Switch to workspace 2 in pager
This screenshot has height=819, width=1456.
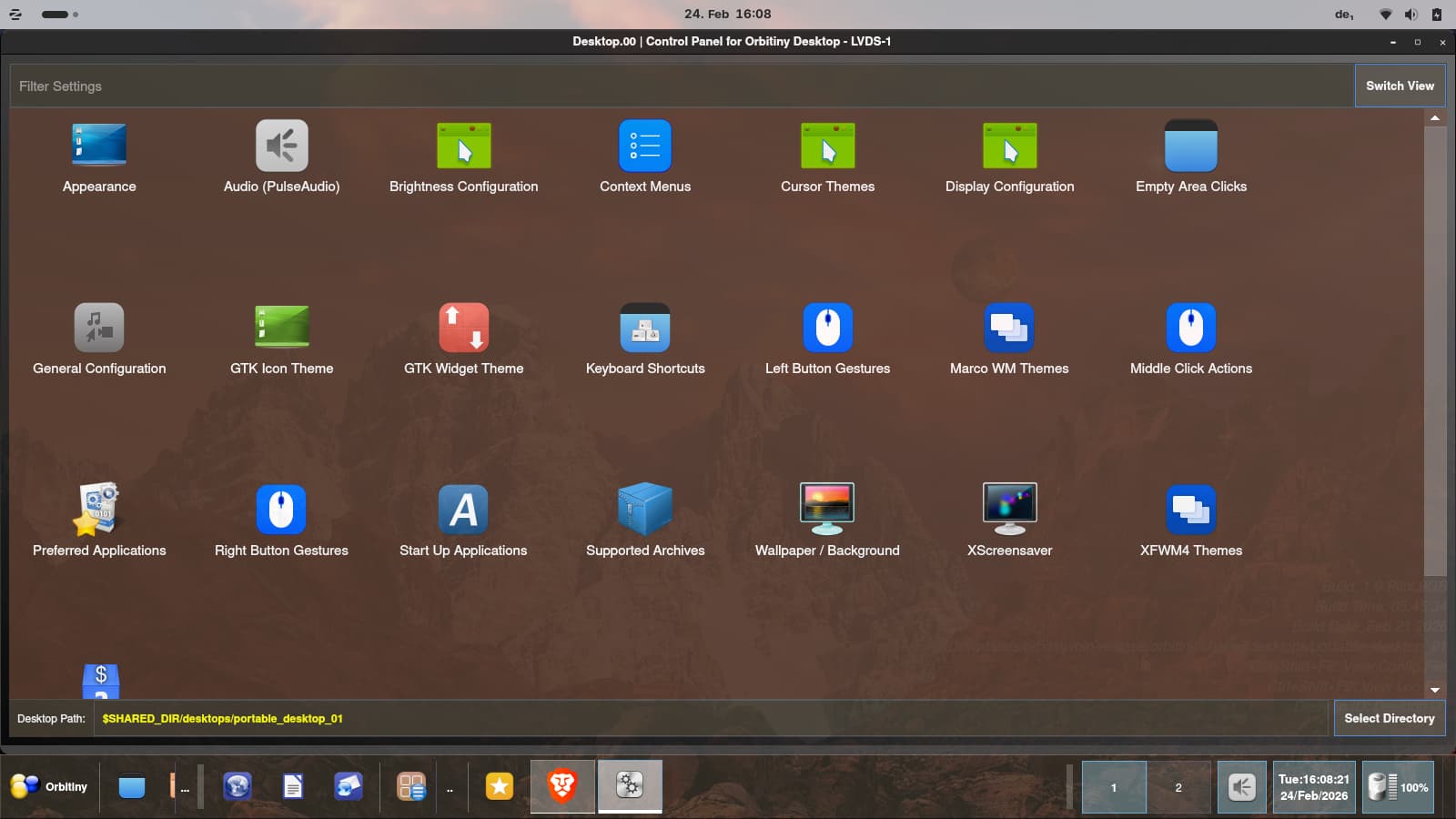tap(1178, 787)
